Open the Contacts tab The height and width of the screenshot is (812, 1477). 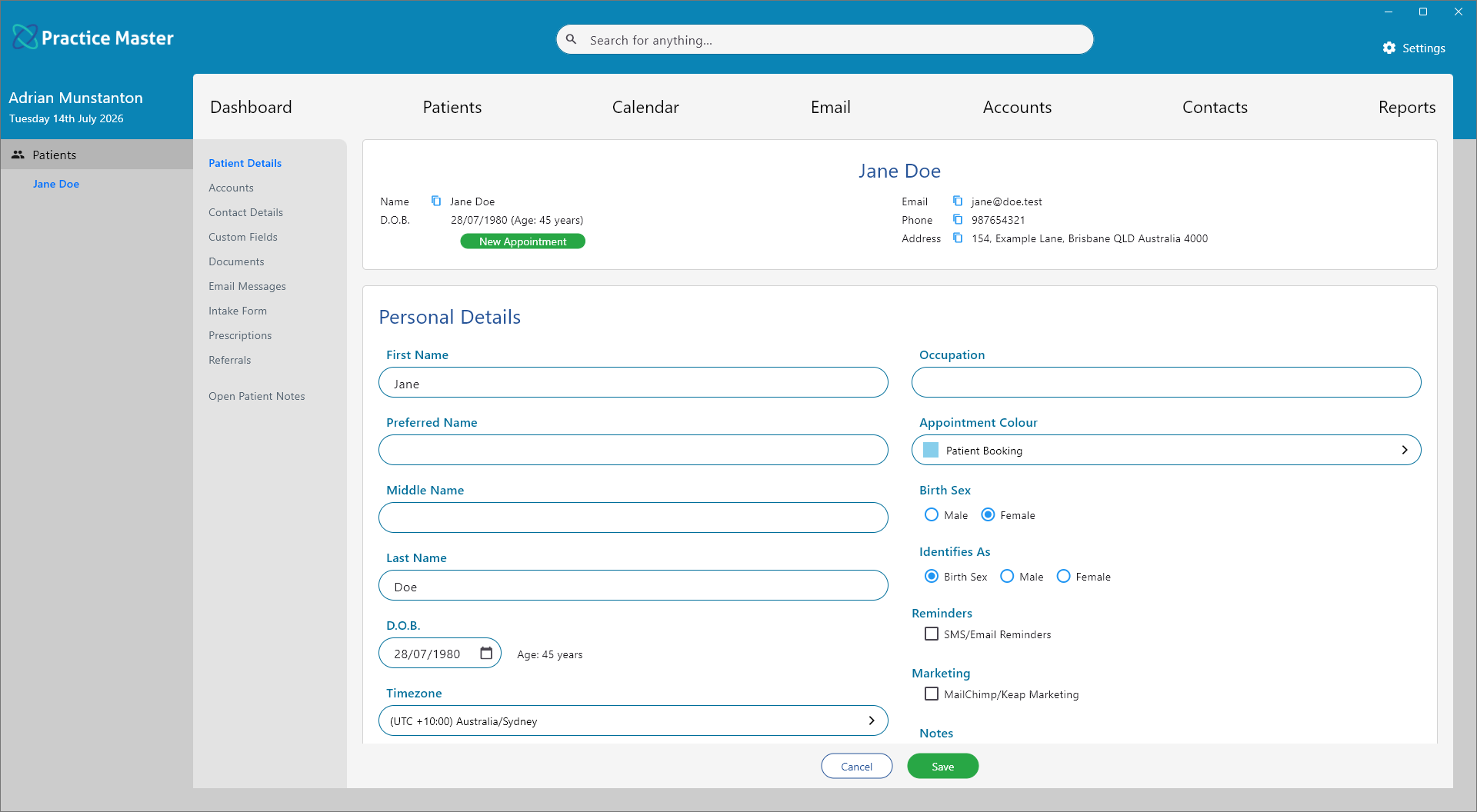1215,107
